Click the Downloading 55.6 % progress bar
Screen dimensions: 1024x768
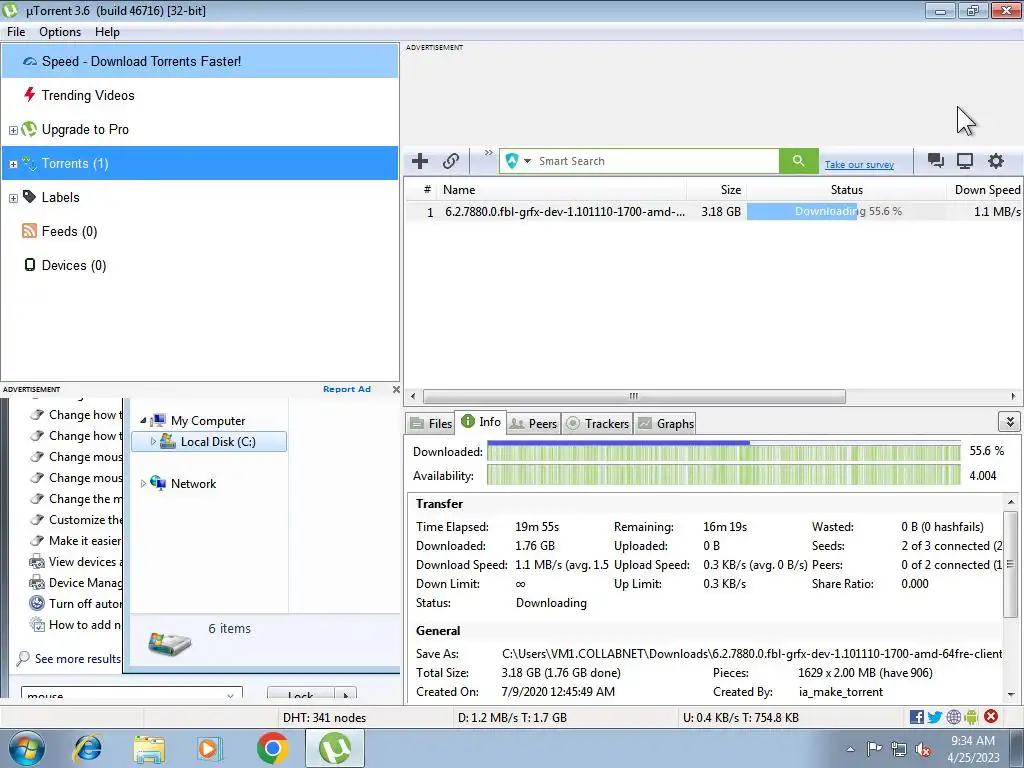coord(846,212)
